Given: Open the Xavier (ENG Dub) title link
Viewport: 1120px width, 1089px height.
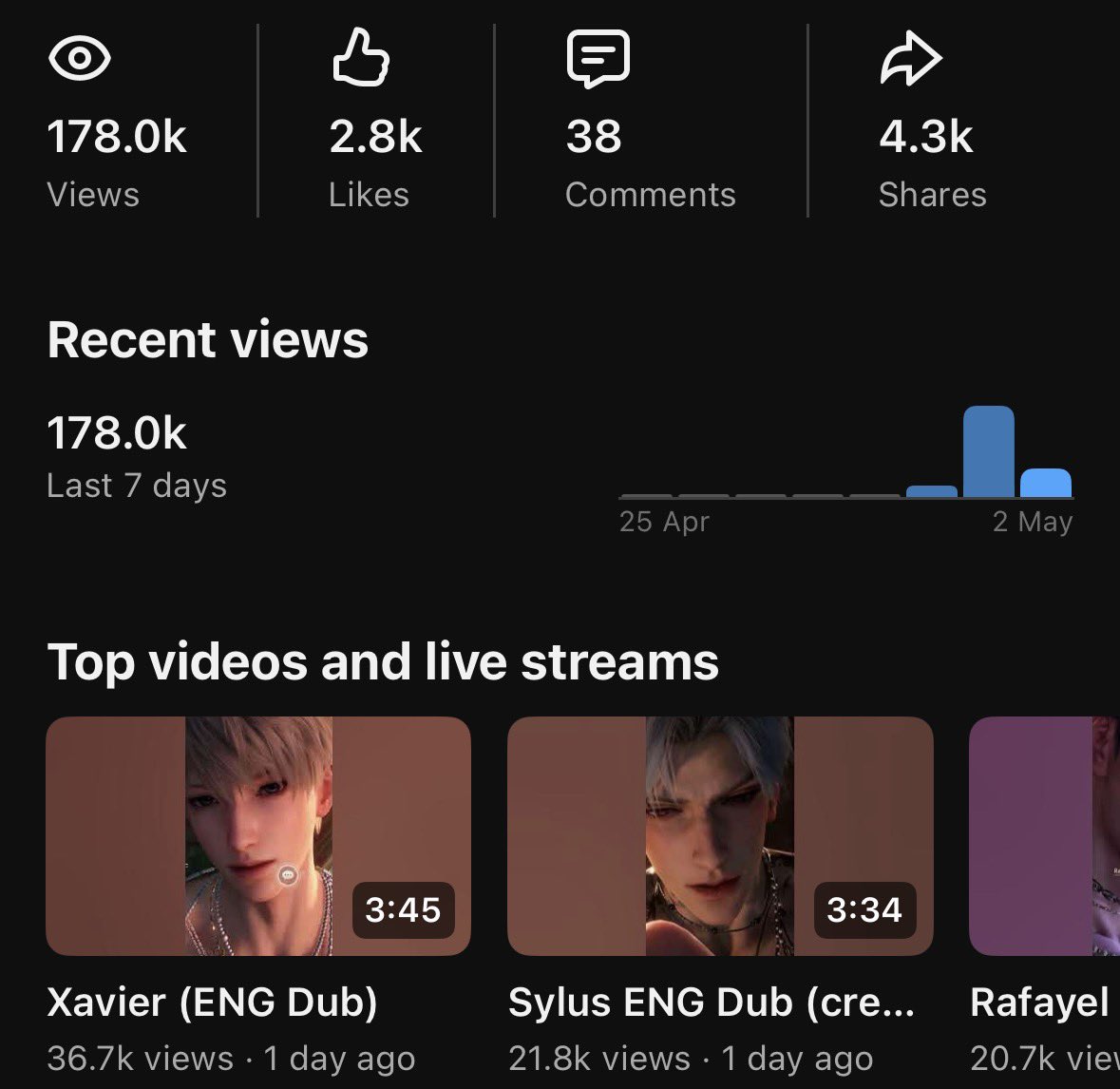Looking at the screenshot, I should point(212,1002).
